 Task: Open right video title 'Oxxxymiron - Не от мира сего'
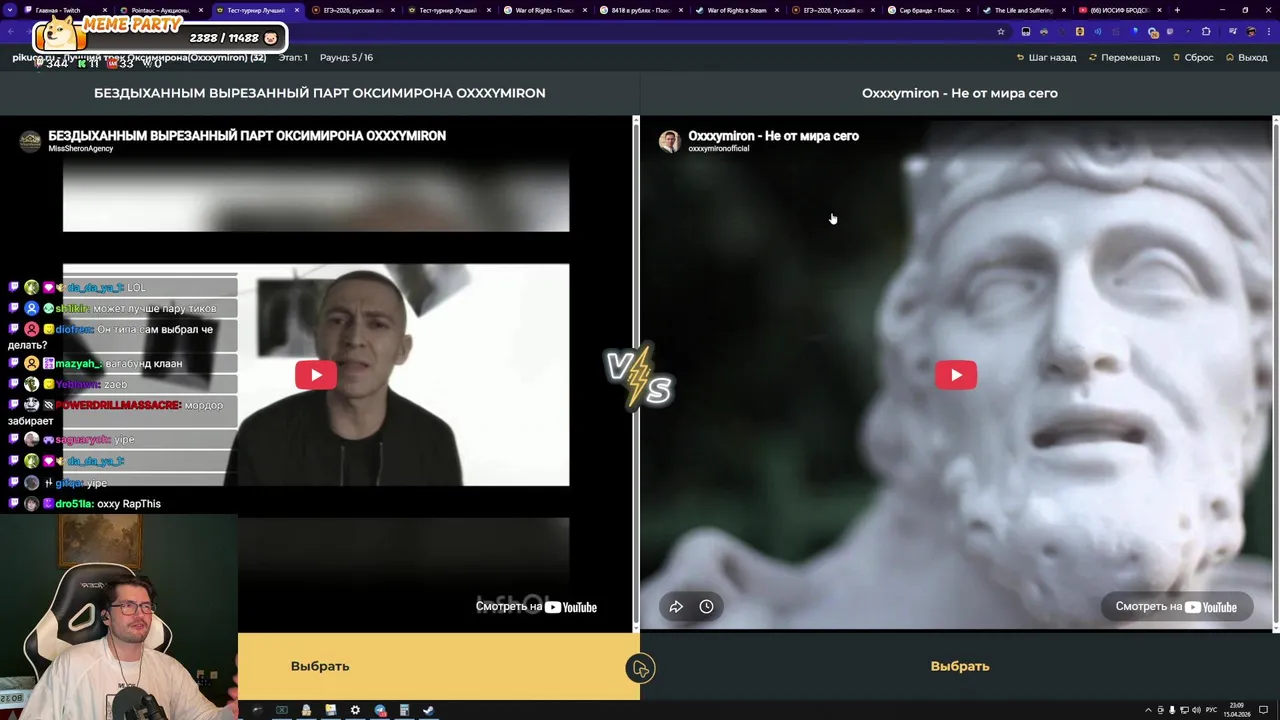click(x=773, y=136)
